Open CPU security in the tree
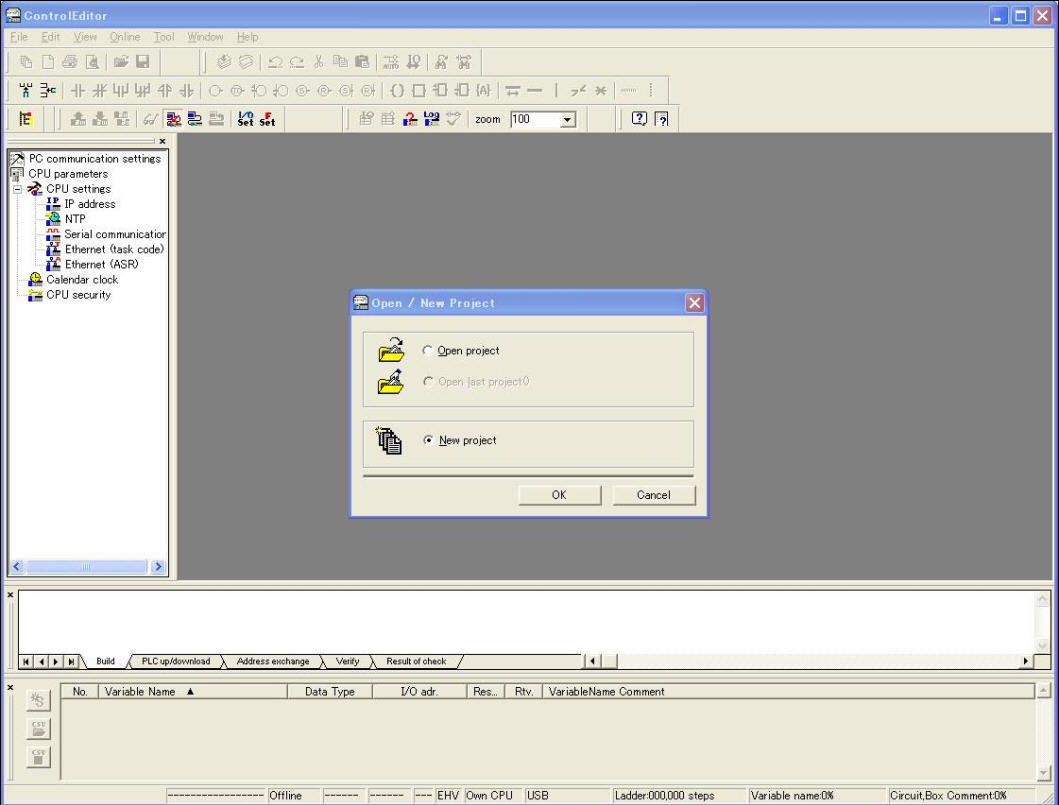This screenshot has height=805, width=1059. (x=77, y=295)
